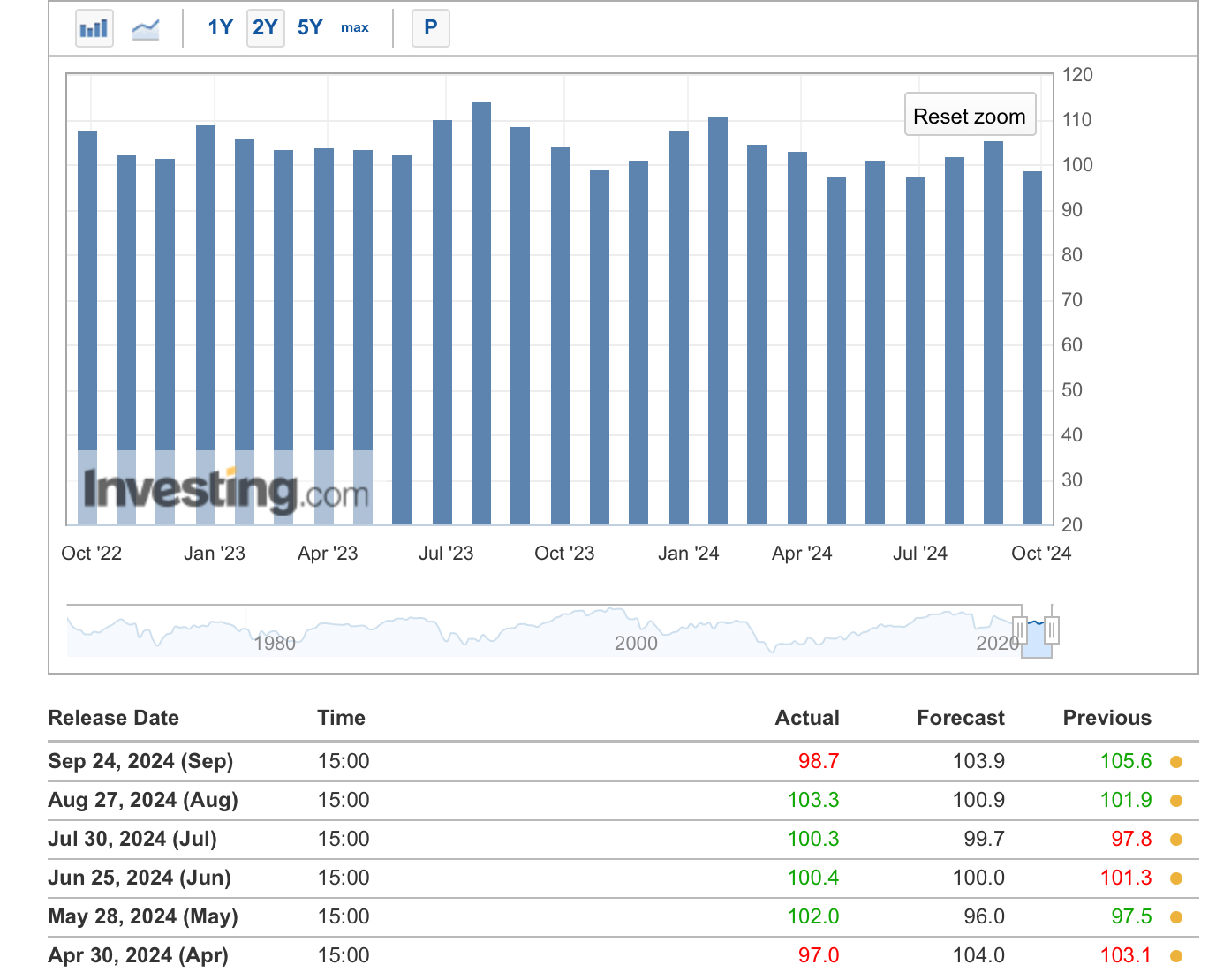Click the Aug 27, 2024 row volatility dot
The height and width of the screenshot is (980, 1216).
click(x=1176, y=801)
